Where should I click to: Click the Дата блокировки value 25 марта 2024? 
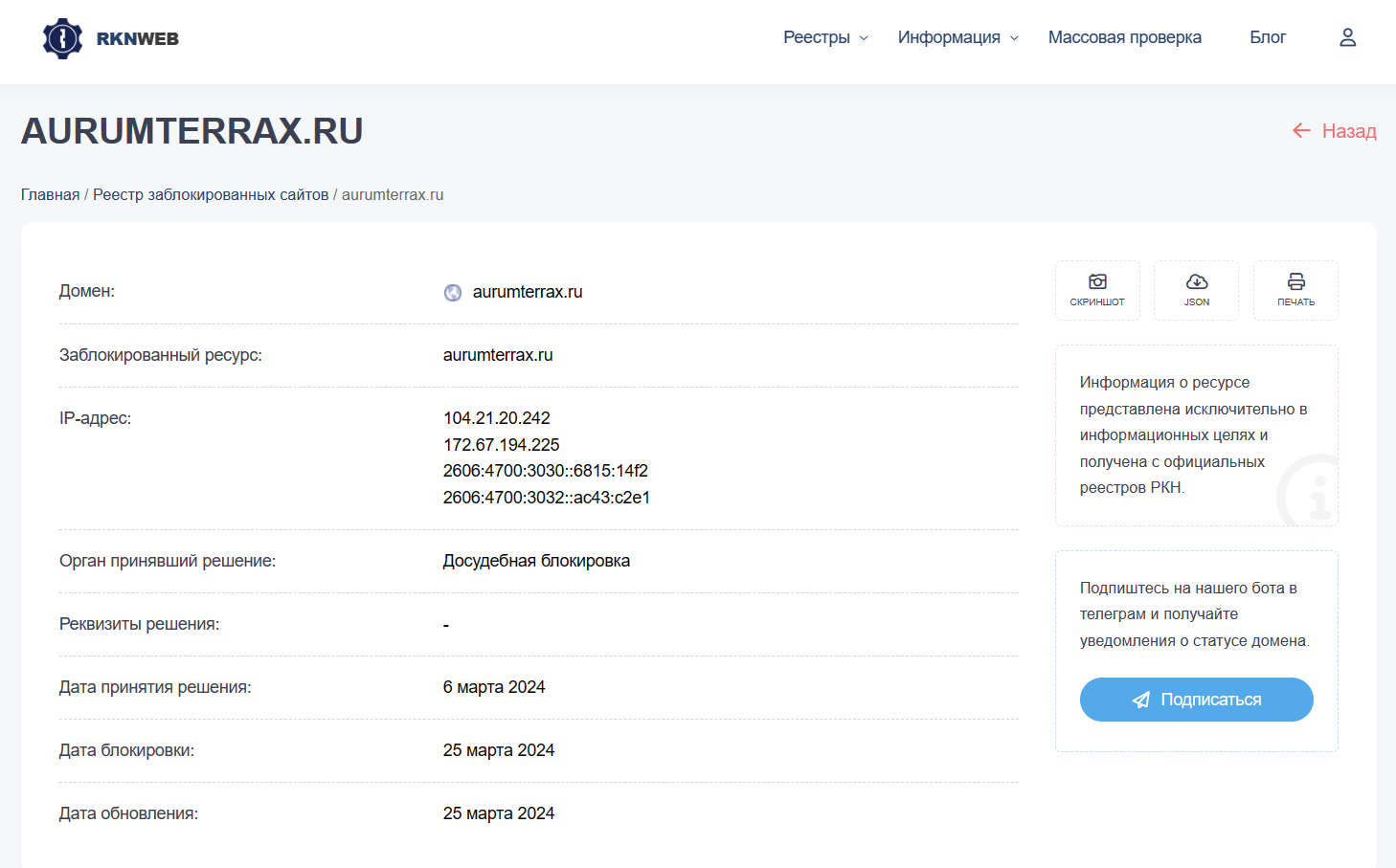(x=499, y=750)
